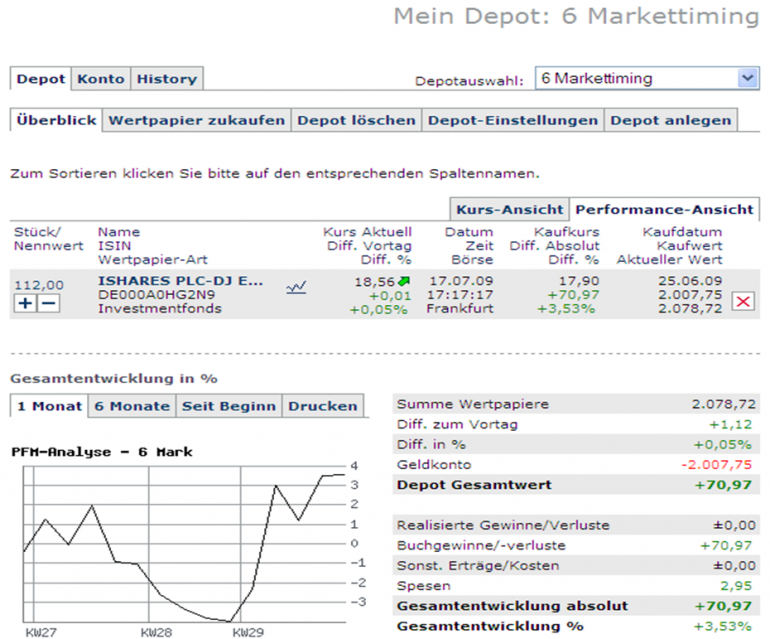The image size is (770, 639).
Task: Click the Diff. zum Vortag value +1,12
Action: click(x=731, y=424)
